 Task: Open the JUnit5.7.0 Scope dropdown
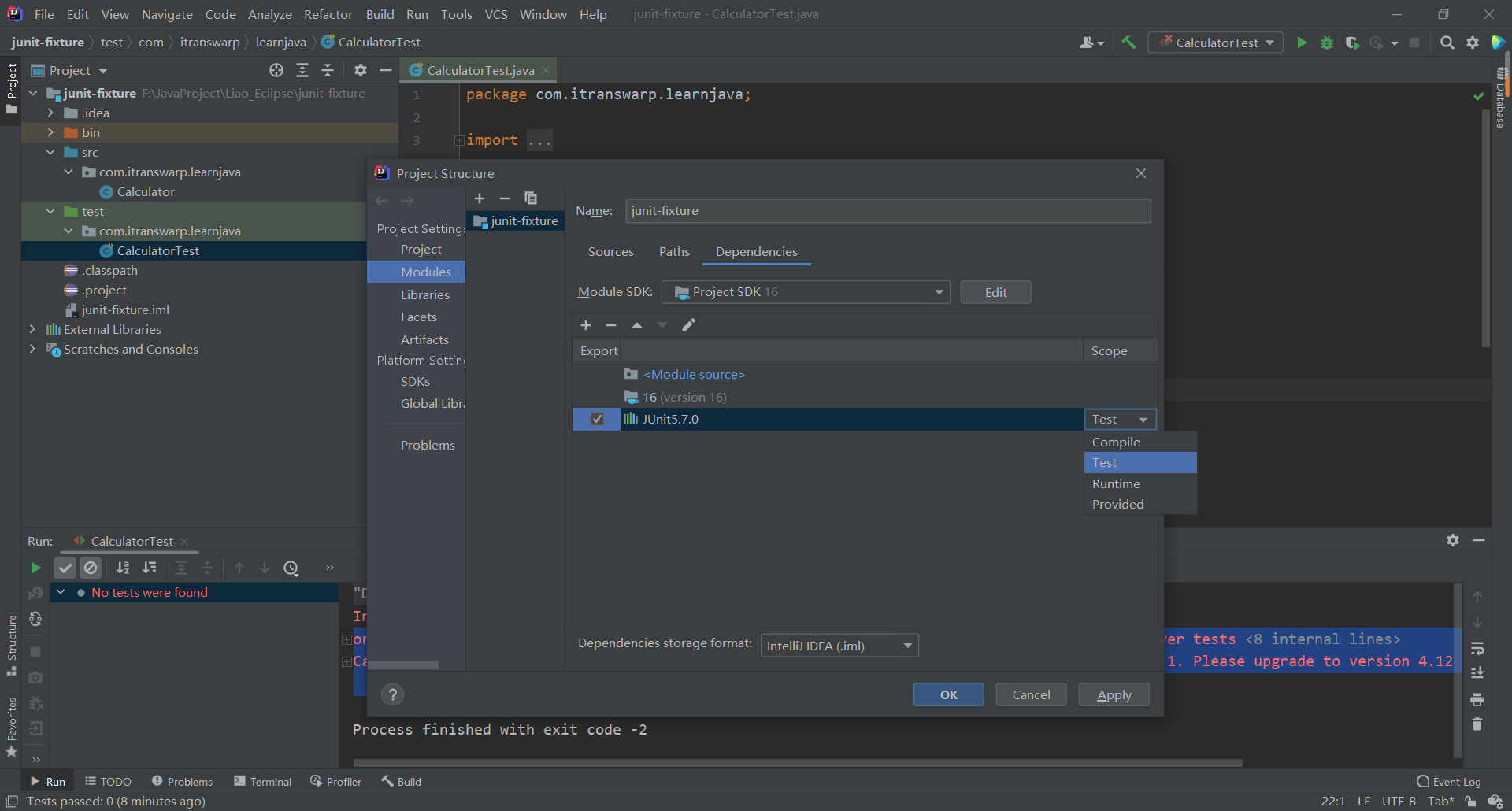[x=1120, y=420]
